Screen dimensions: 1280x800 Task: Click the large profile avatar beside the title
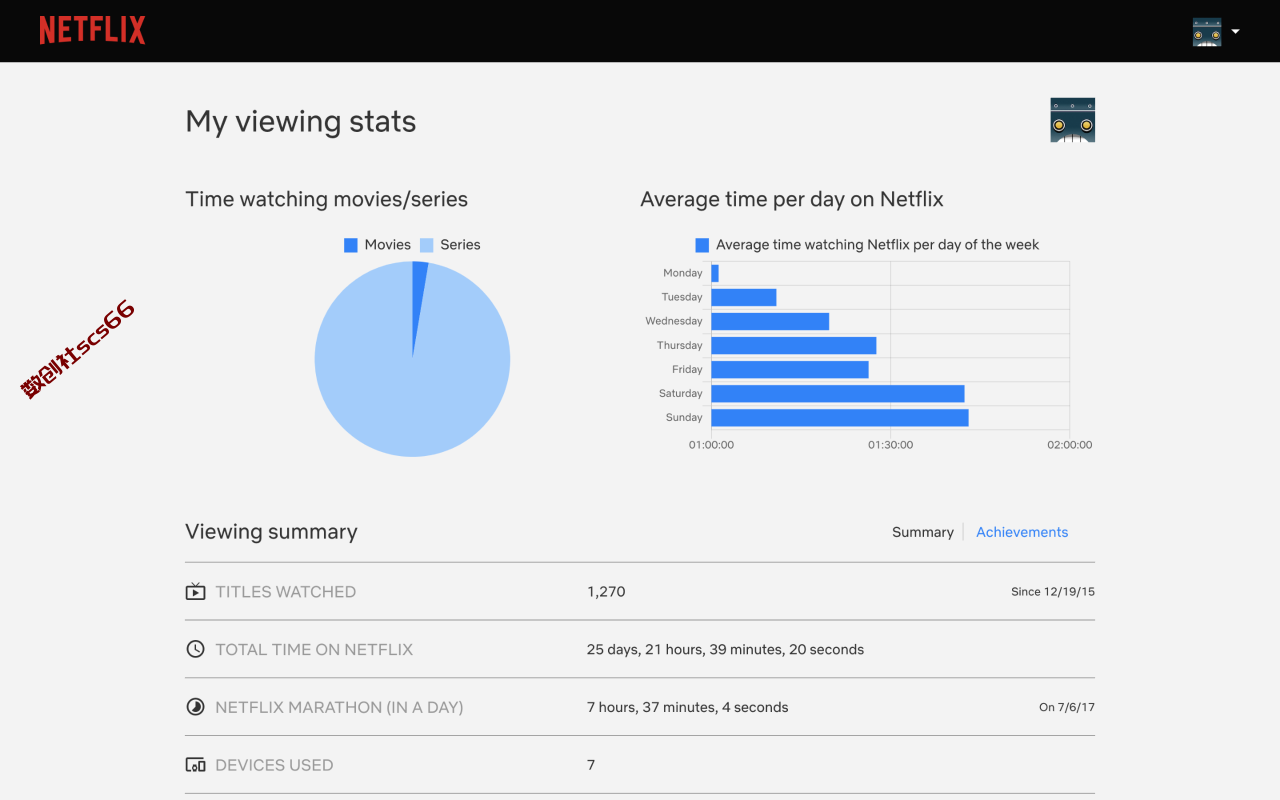1072,120
